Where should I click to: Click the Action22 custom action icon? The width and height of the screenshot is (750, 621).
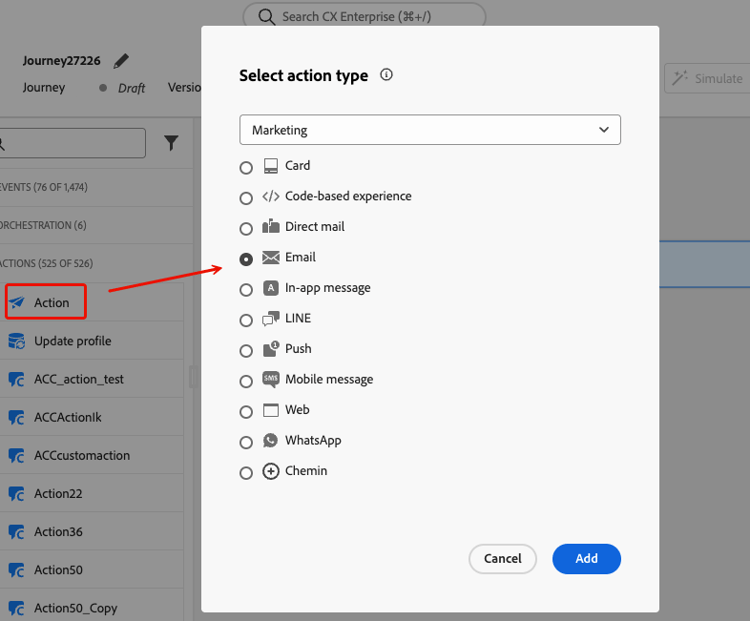[x=17, y=494]
